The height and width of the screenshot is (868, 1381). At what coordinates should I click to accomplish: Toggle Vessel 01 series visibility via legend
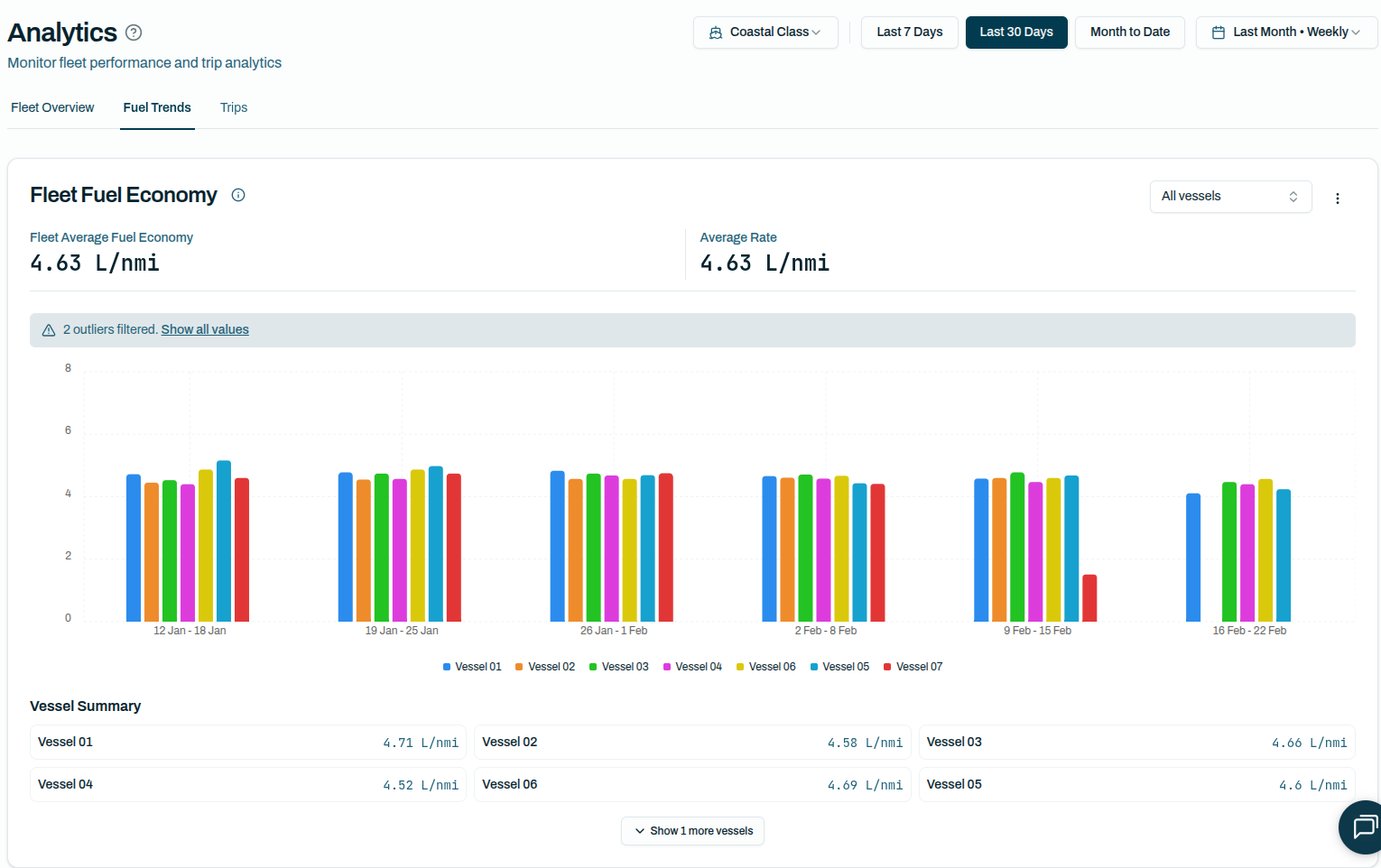471,666
